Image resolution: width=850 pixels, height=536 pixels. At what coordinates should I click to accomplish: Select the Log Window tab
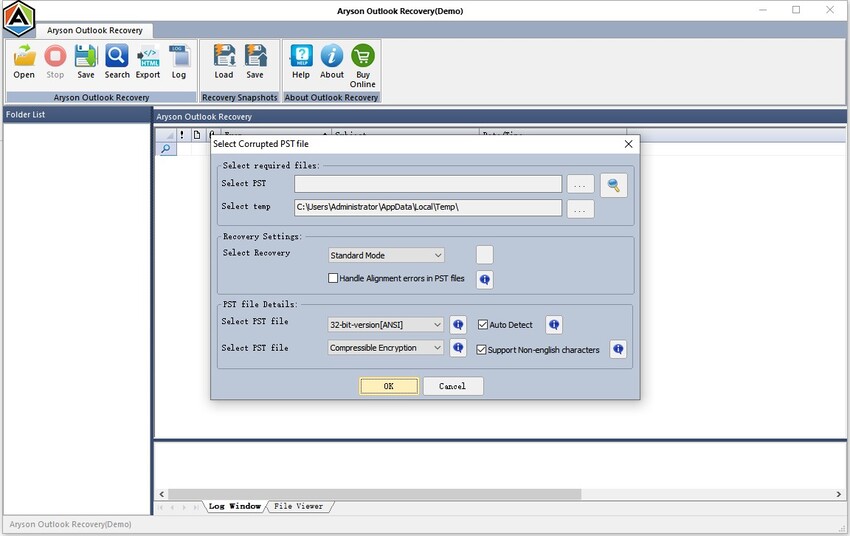pos(234,507)
